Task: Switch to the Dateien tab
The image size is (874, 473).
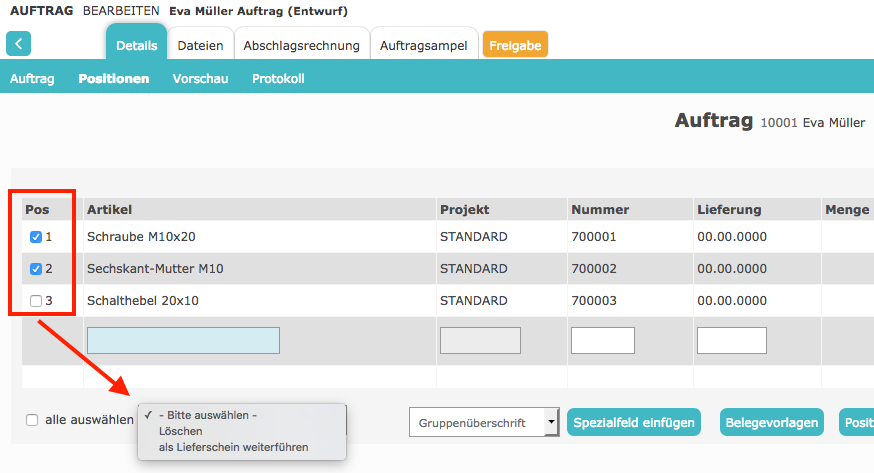Action: pyautogui.click(x=200, y=46)
